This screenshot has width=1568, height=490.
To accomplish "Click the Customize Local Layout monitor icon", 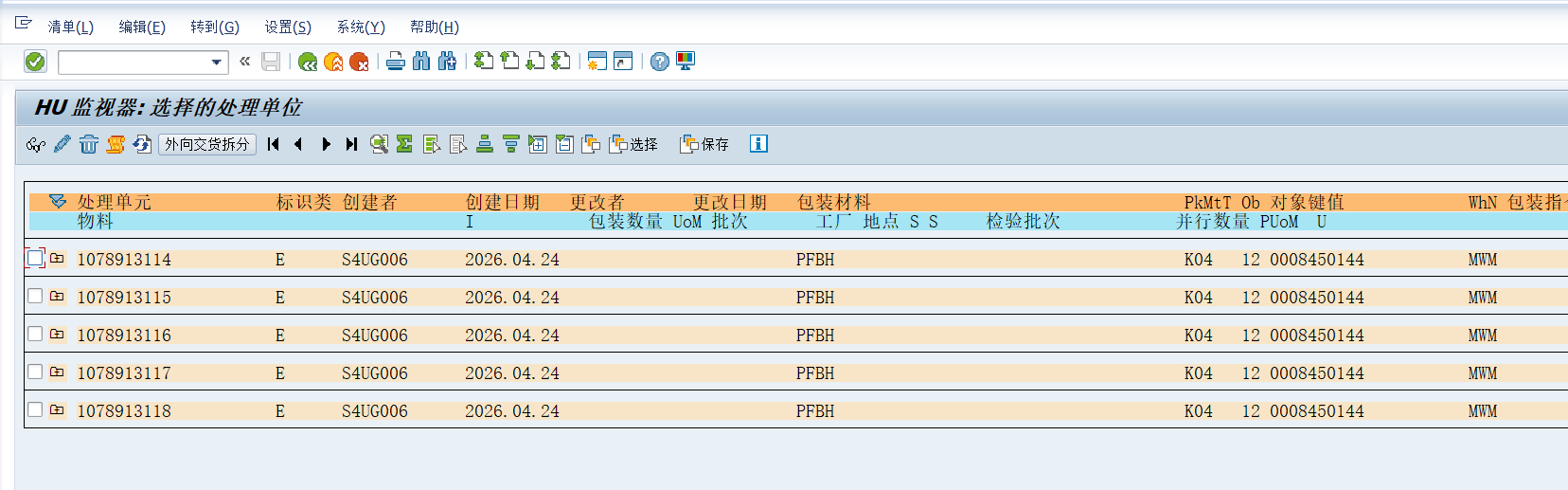I will click(x=686, y=62).
